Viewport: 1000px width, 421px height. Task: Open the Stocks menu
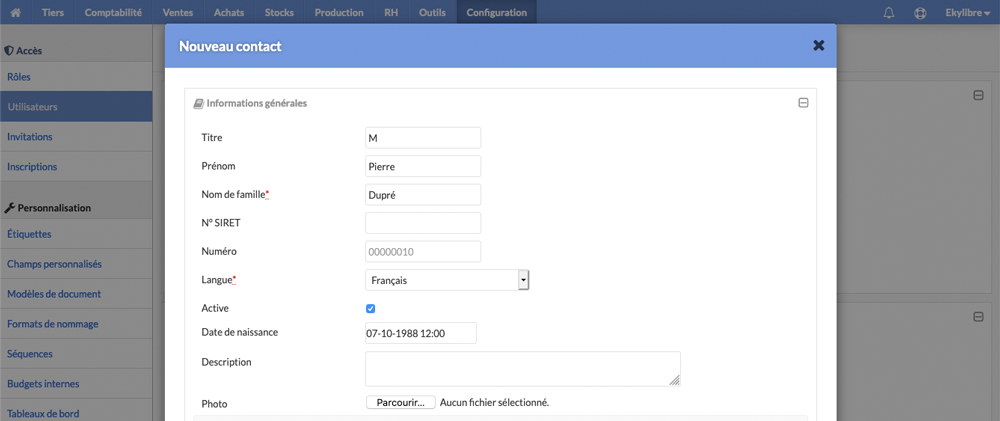coord(279,13)
